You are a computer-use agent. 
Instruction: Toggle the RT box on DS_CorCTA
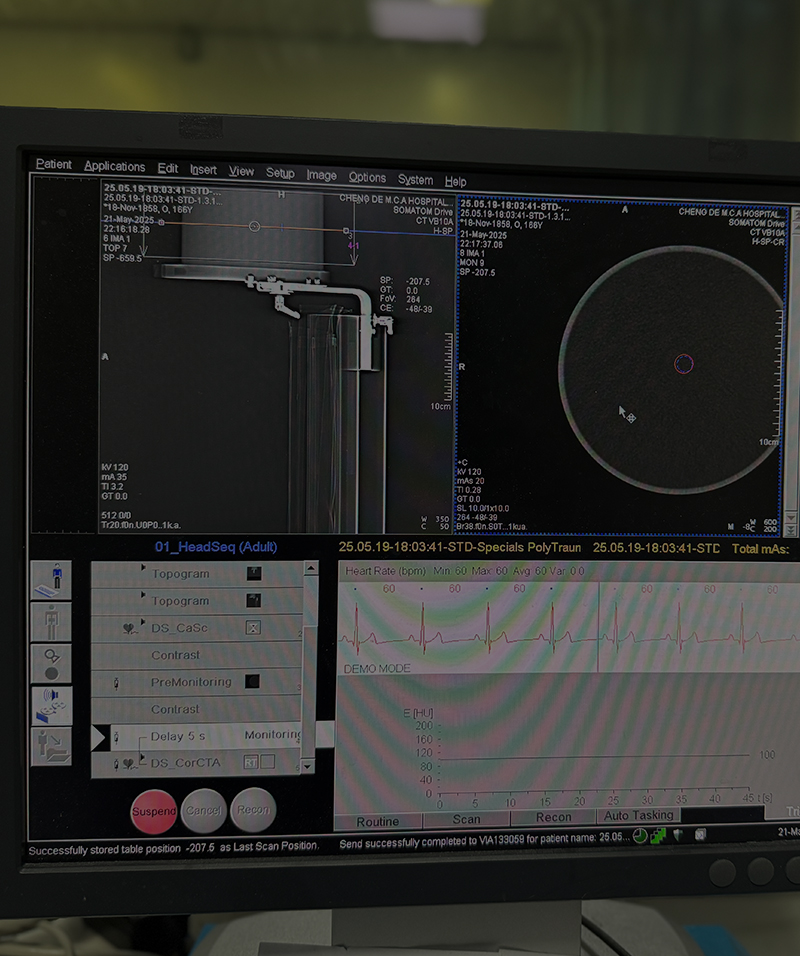(250, 763)
